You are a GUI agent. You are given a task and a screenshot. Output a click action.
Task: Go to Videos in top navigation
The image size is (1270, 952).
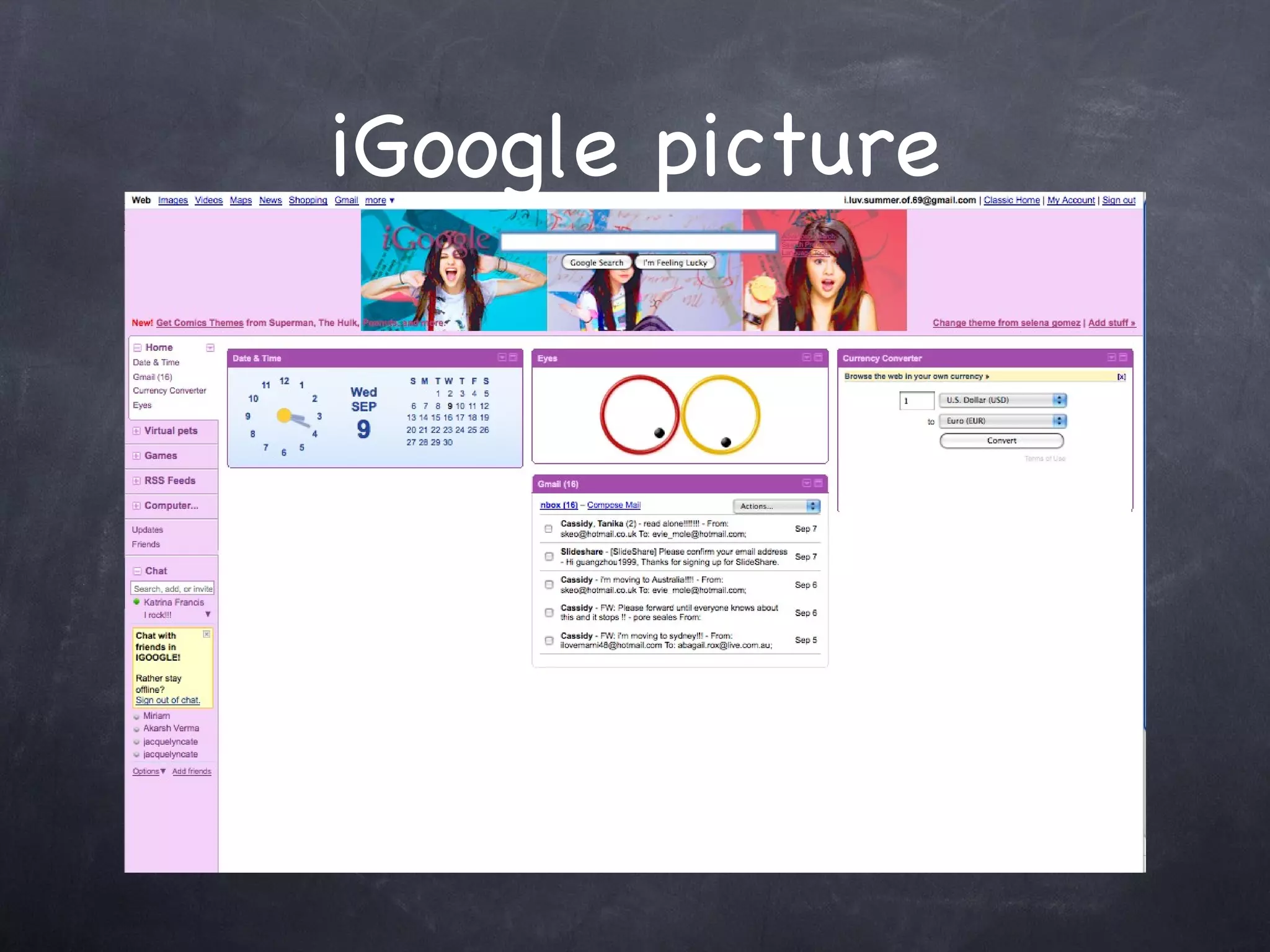click(x=208, y=200)
